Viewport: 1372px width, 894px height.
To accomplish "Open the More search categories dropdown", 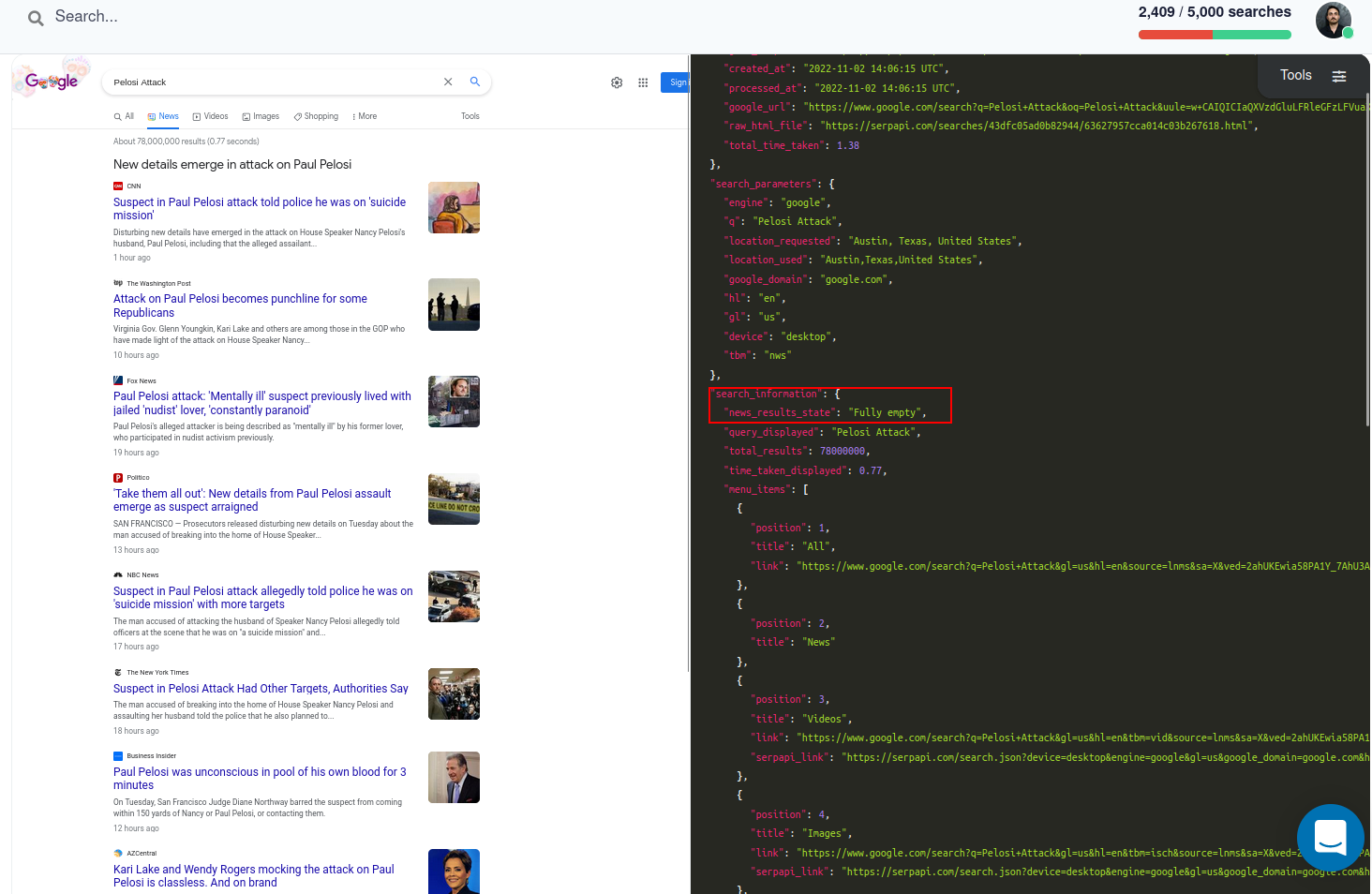I will [364, 115].
